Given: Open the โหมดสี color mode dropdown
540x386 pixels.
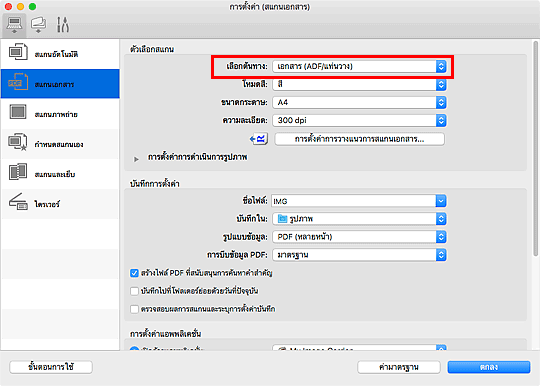Looking at the screenshot, I should (359, 84).
